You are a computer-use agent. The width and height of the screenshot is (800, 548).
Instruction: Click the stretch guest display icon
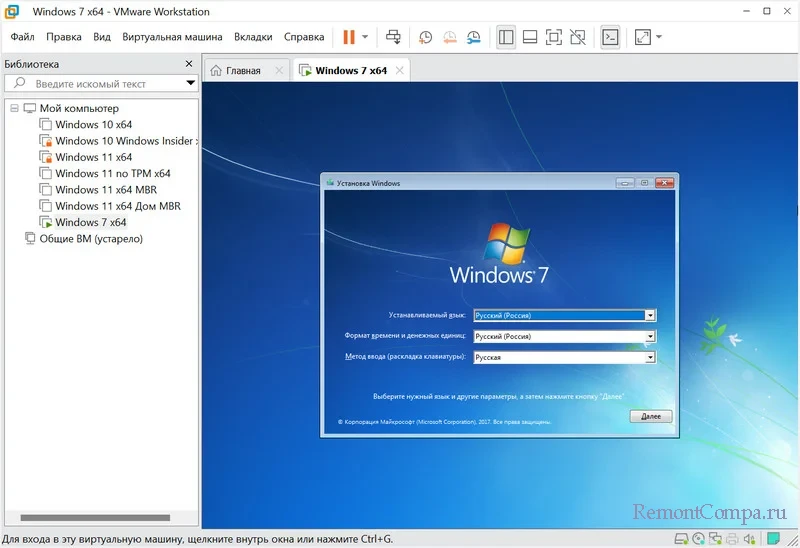(642, 37)
